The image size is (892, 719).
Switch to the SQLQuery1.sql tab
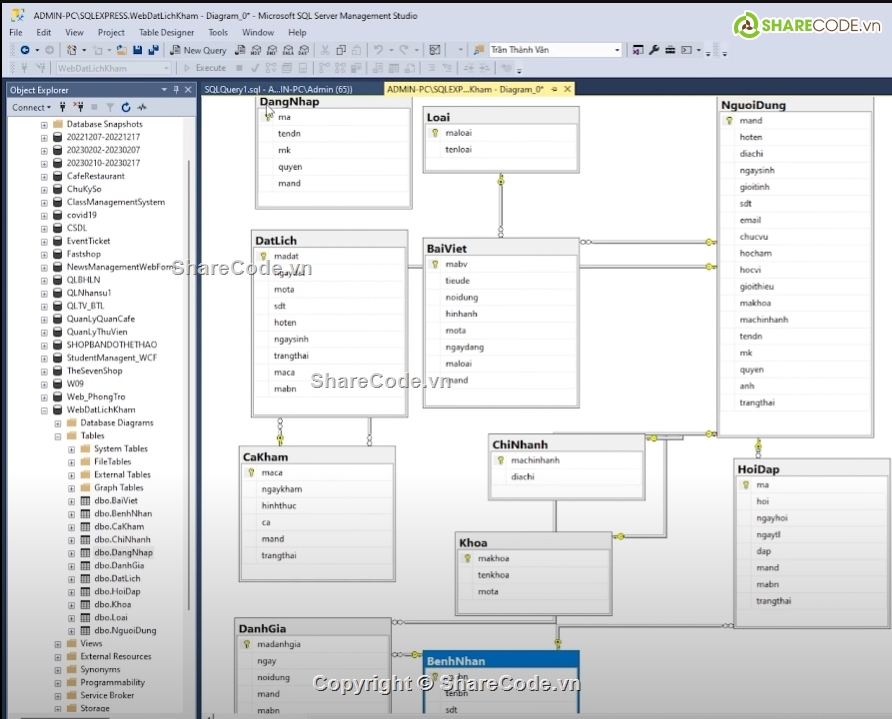coord(278,89)
